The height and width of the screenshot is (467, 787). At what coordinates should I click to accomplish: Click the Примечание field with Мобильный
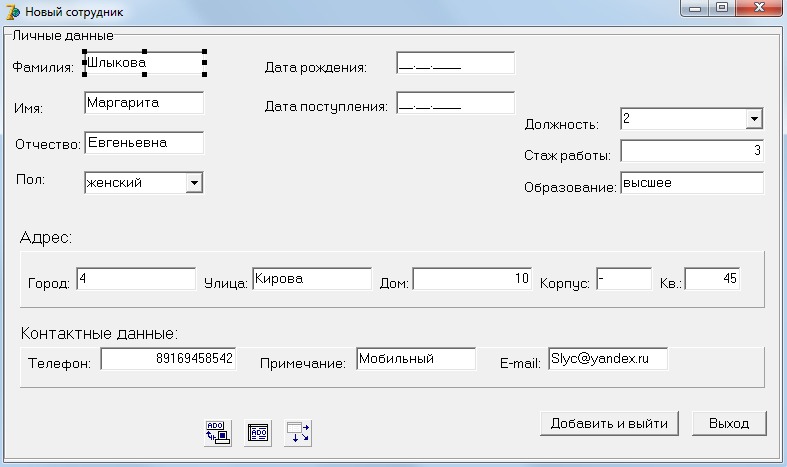416,359
